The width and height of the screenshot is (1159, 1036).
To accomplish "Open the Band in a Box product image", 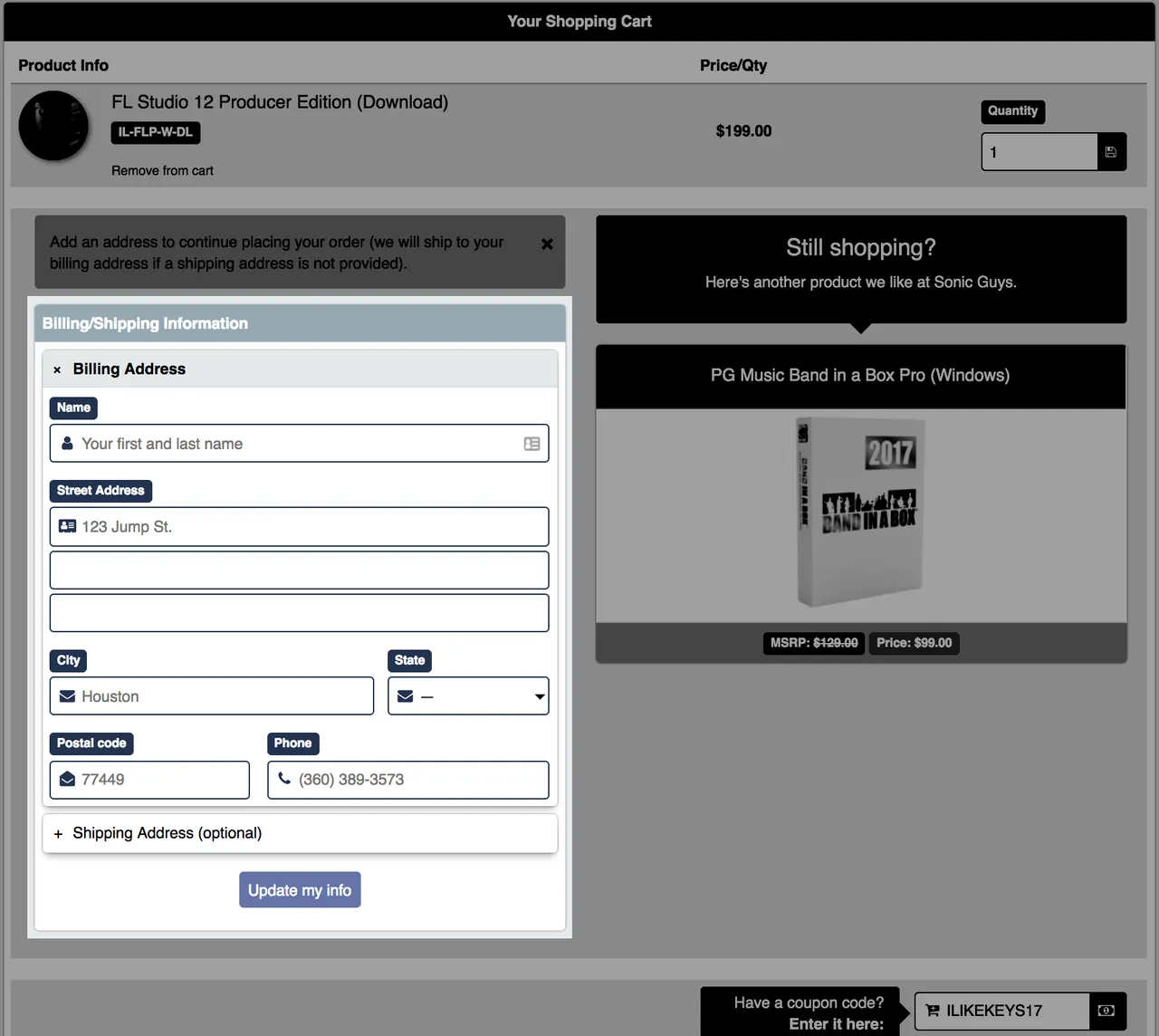I will tap(860, 514).
